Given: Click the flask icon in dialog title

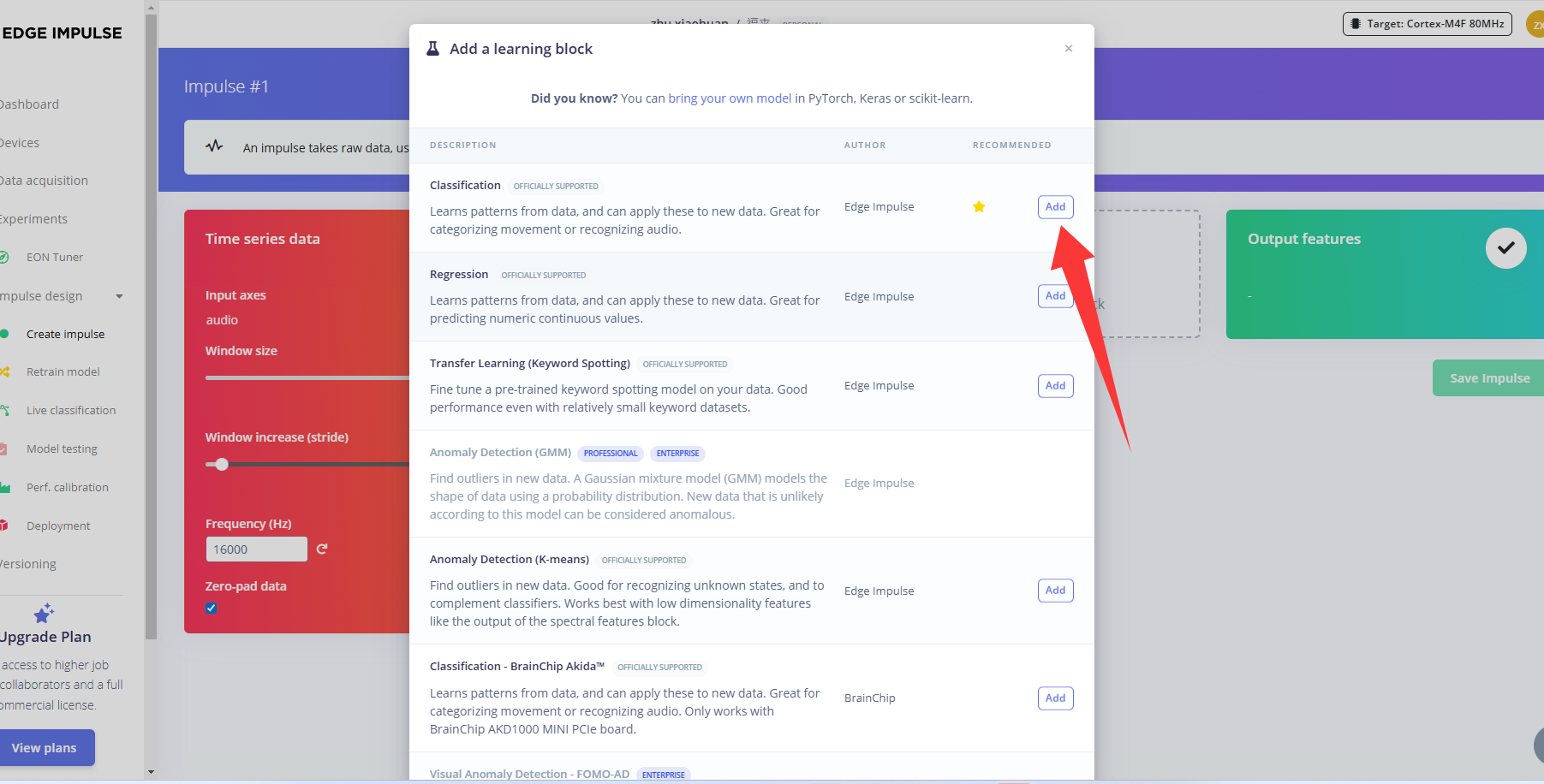Looking at the screenshot, I should 433,49.
